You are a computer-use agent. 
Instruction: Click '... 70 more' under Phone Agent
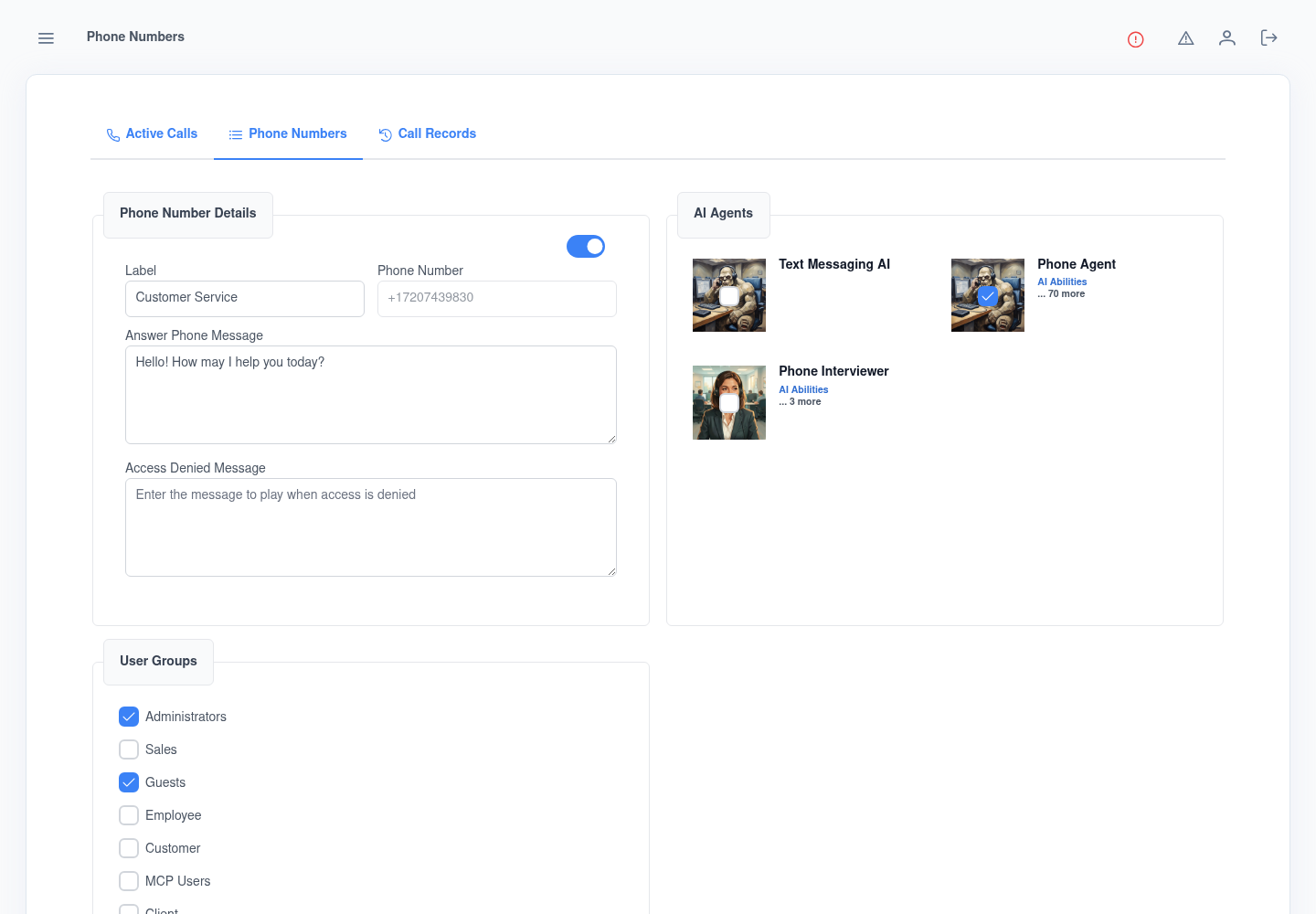pos(1061,294)
